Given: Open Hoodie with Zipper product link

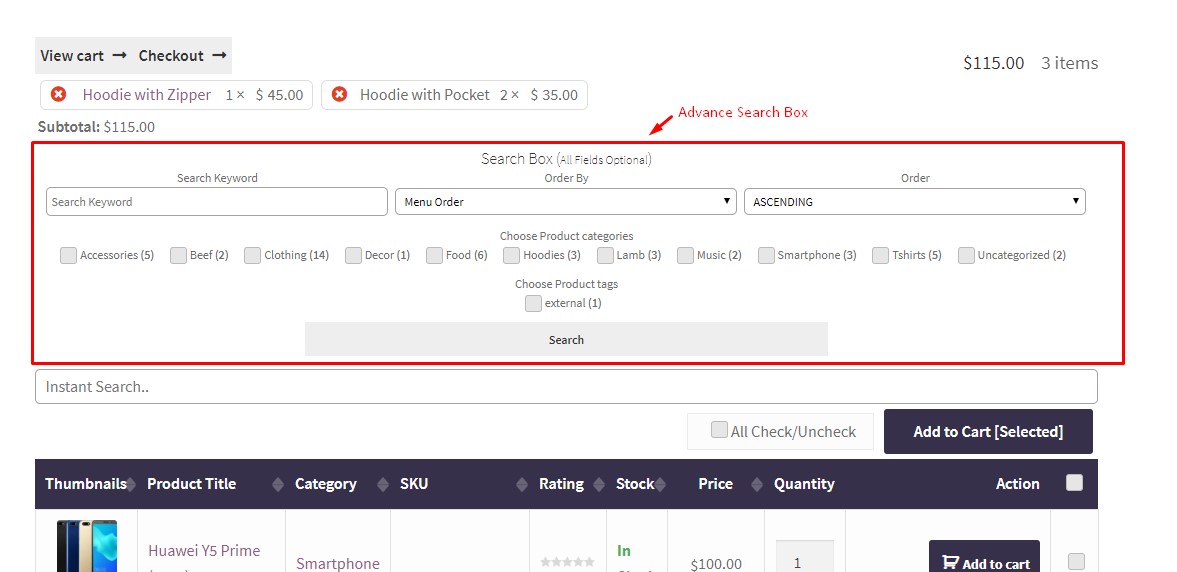Looking at the screenshot, I should pyautogui.click(x=147, y=95).
